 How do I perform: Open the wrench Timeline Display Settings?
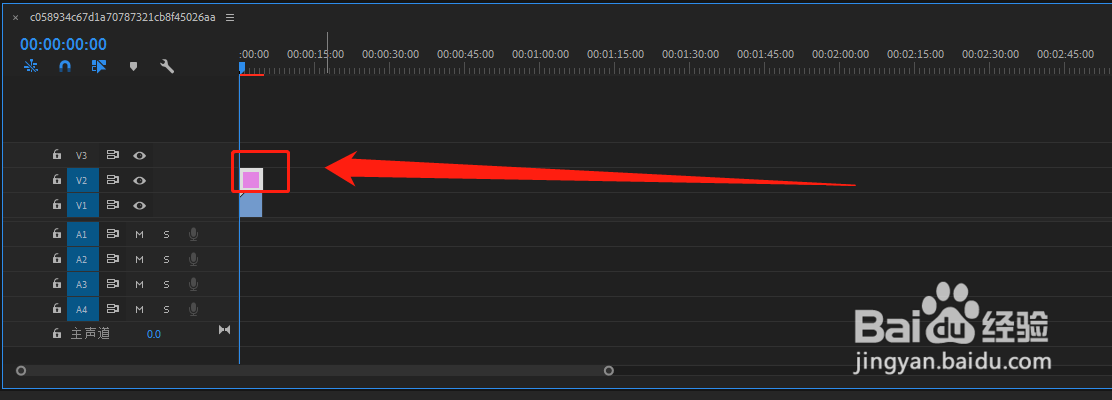(167, 66)
